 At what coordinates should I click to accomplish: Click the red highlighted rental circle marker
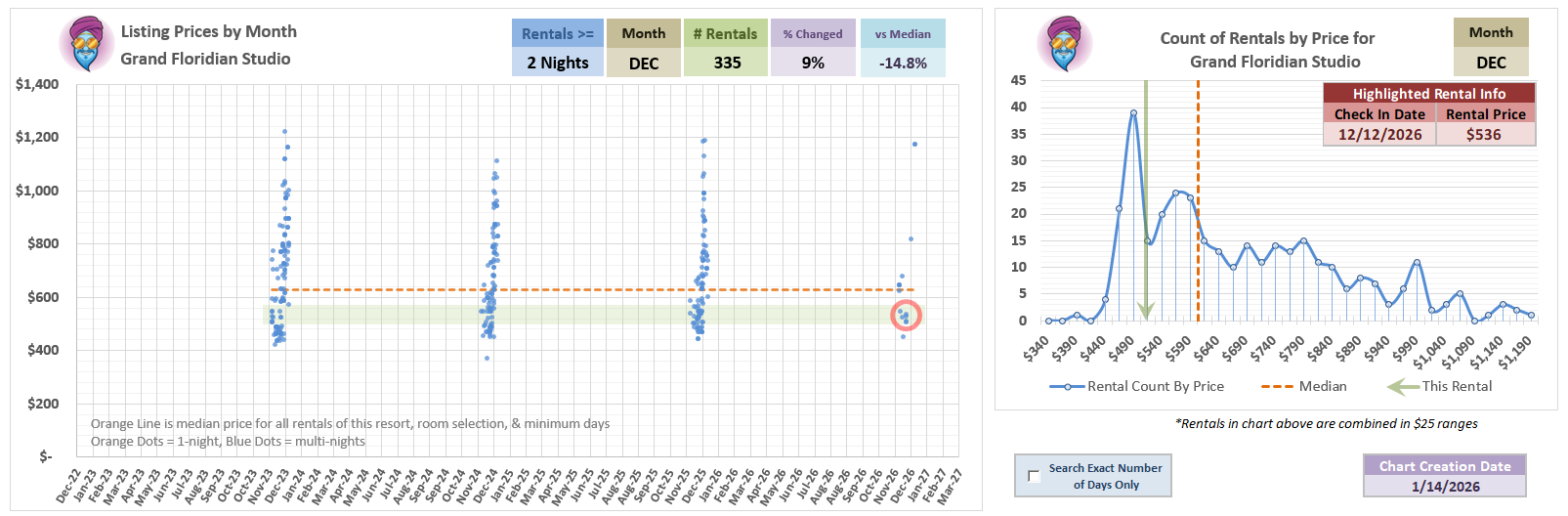(x=906, y=316)
